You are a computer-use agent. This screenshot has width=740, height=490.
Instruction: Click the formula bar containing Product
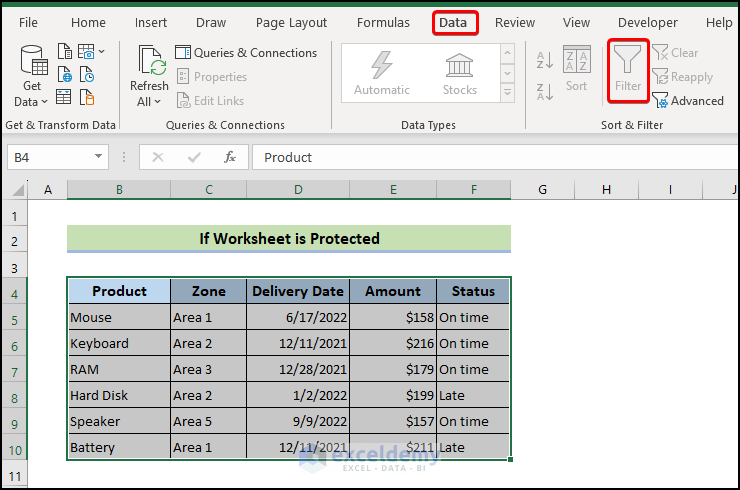point(496,157)
